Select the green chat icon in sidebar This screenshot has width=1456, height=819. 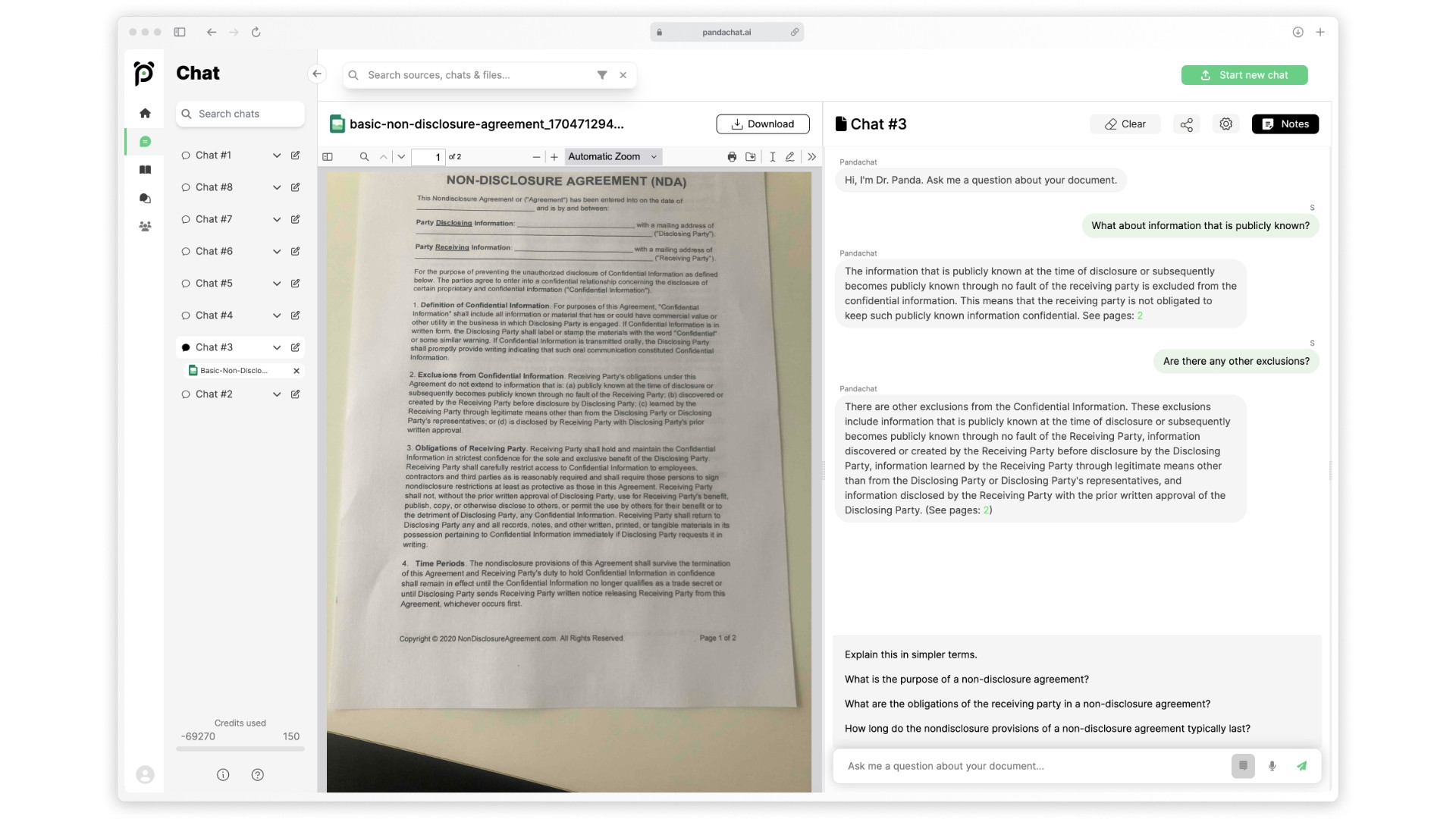145,142
